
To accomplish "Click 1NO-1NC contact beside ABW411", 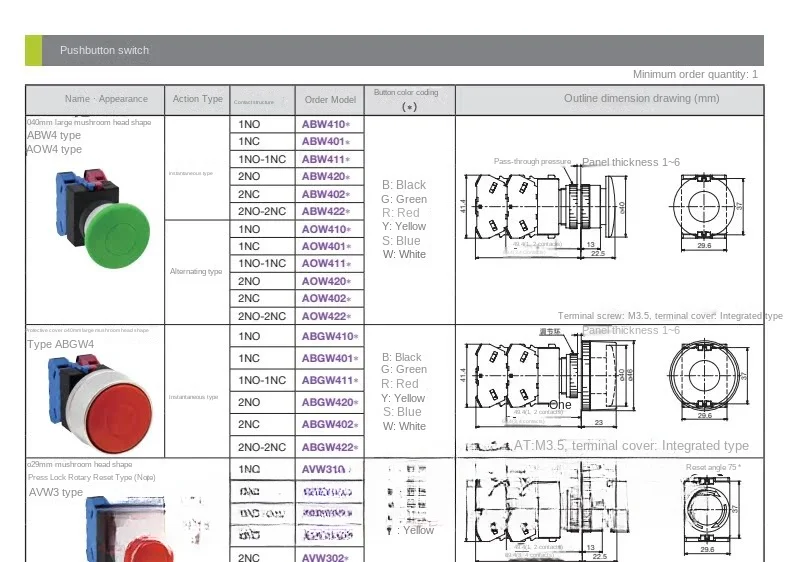I will point(262,159).
